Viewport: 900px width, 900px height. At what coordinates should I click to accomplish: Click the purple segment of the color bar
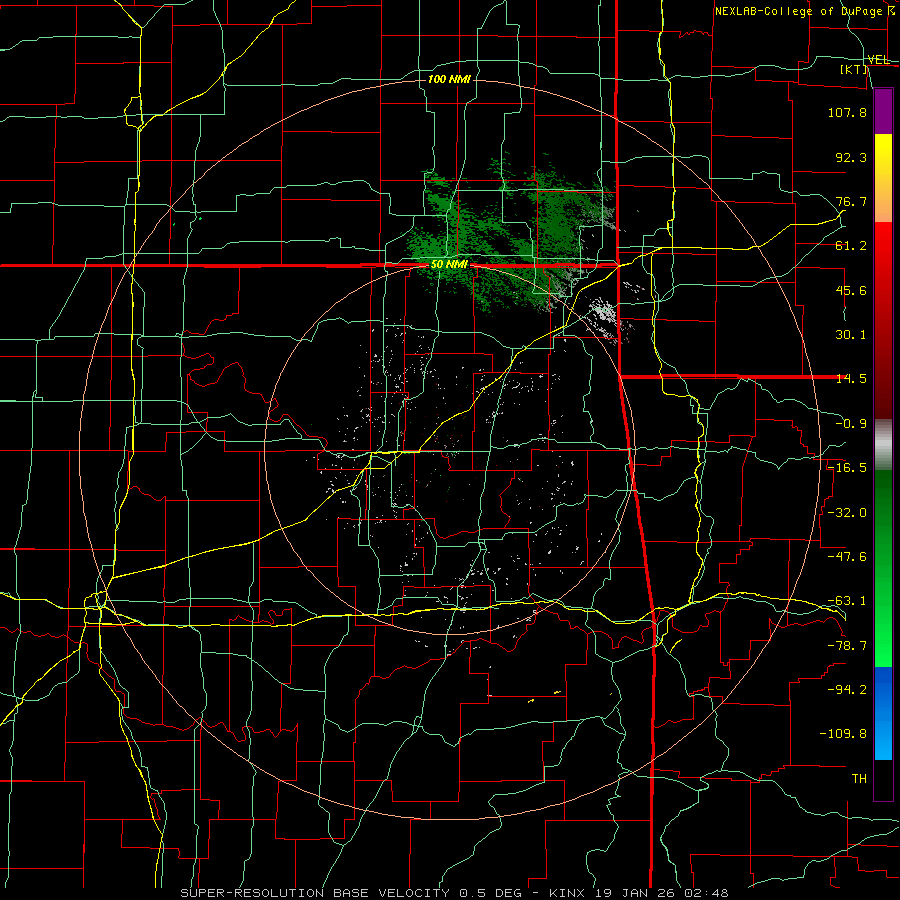tap(883, 111)
